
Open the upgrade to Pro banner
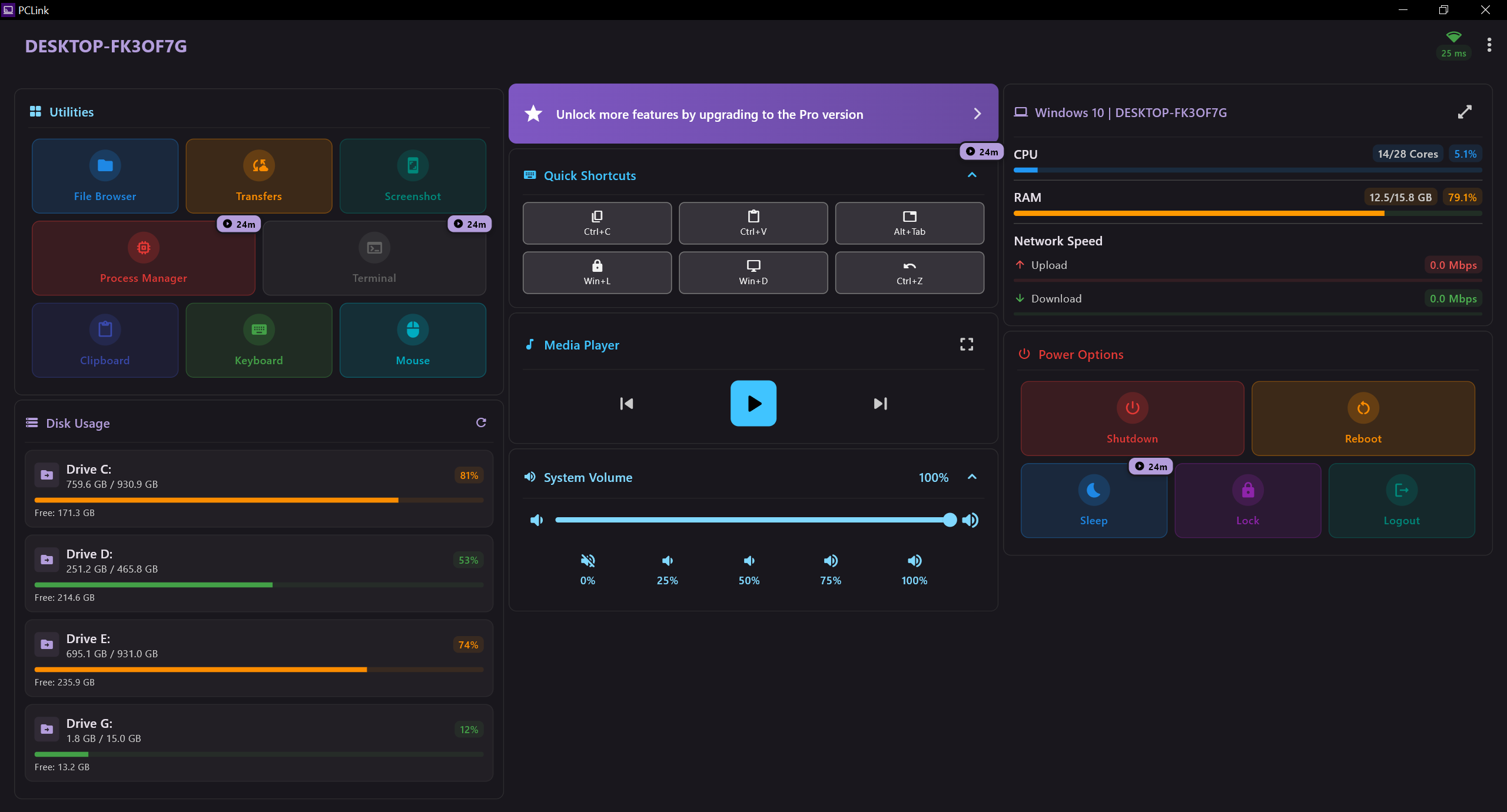[753, 114]
